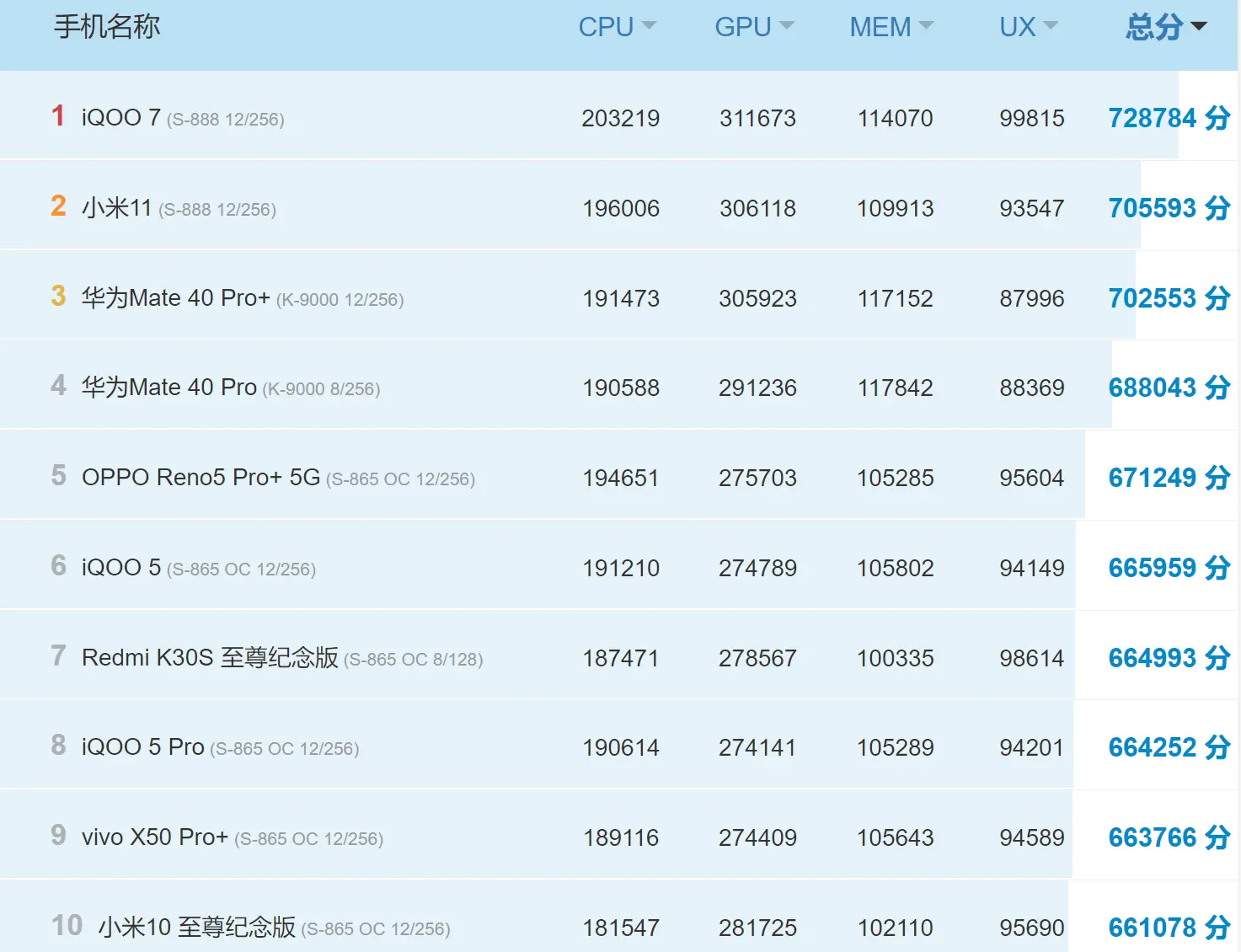Screen dimensions: 1241x952
Task: Sort by CPU column dropdown
Action: (617, 27)
